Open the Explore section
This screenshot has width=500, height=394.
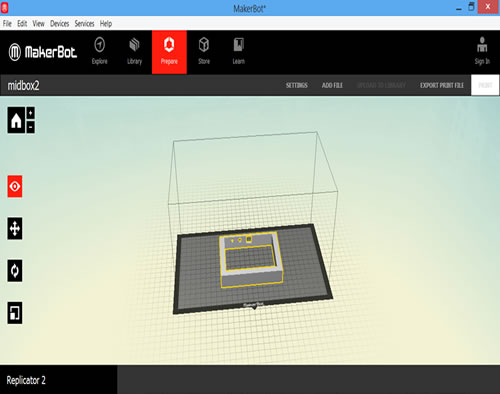100,52
